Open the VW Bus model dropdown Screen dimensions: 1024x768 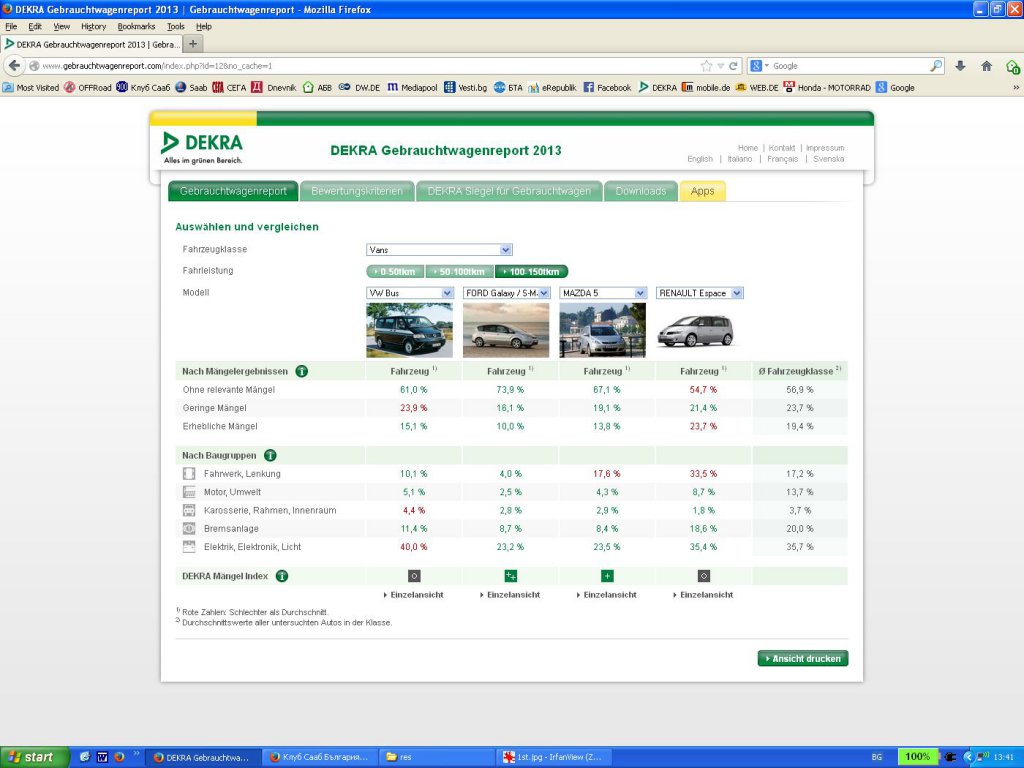(x=410, y=293)
